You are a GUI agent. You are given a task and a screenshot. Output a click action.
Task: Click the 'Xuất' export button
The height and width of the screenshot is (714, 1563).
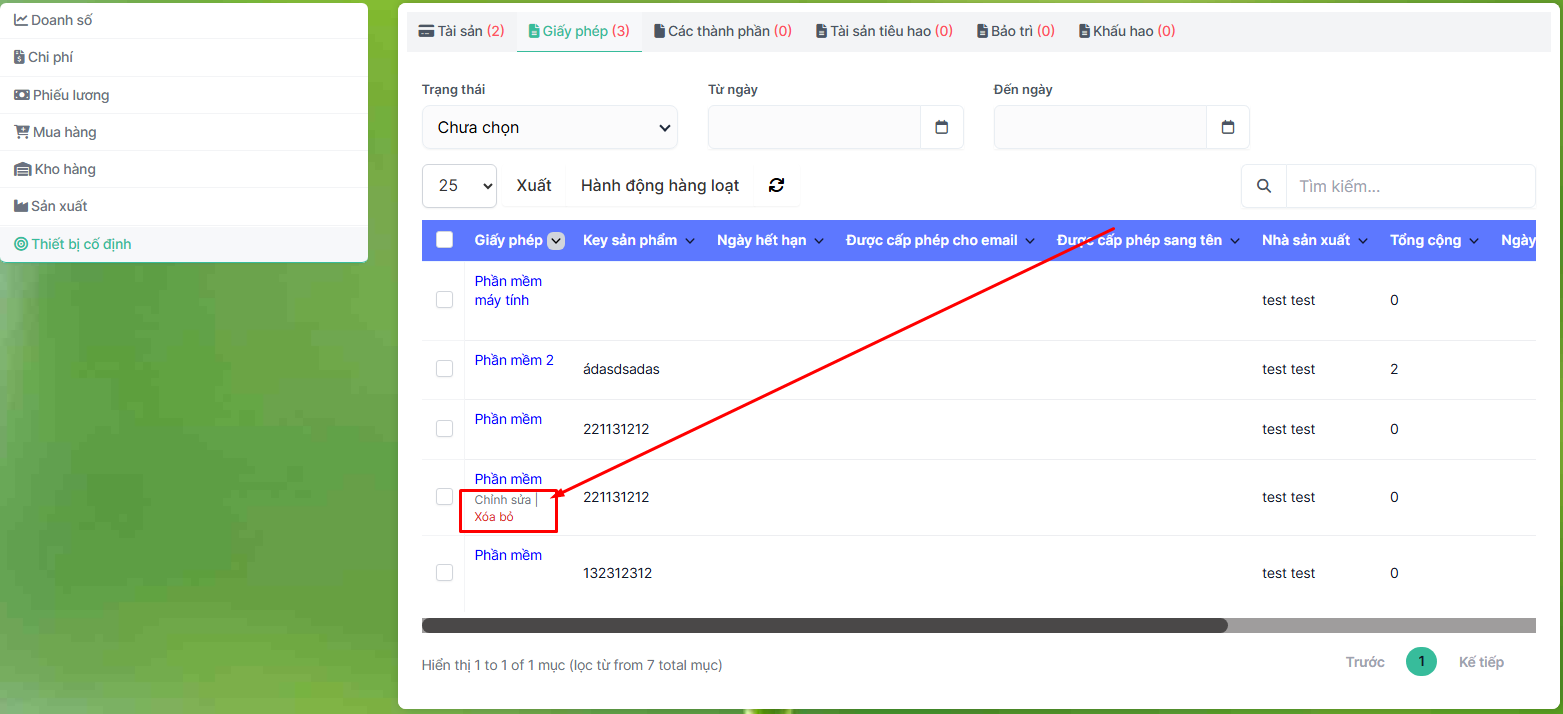[533, 185]
